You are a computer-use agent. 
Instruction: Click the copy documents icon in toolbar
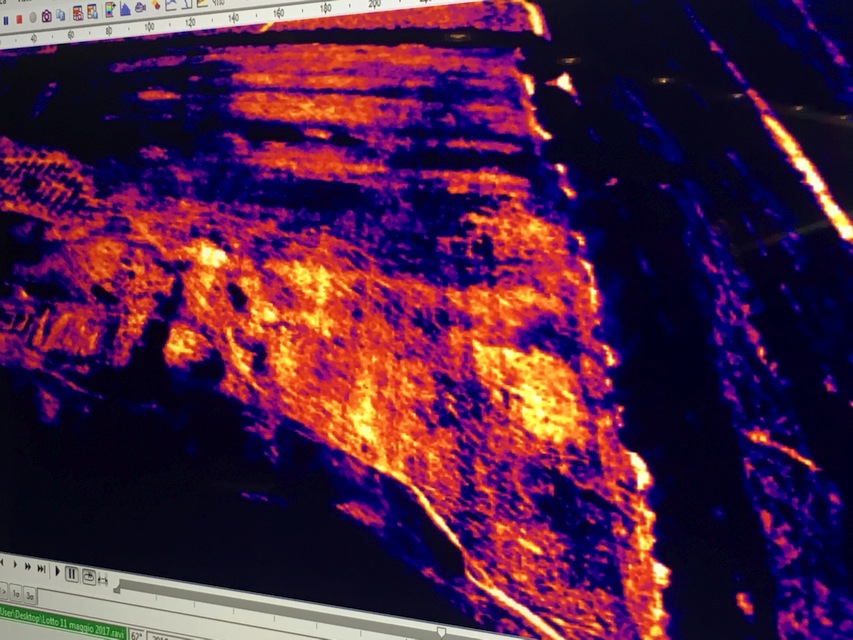tap(60, 15)
